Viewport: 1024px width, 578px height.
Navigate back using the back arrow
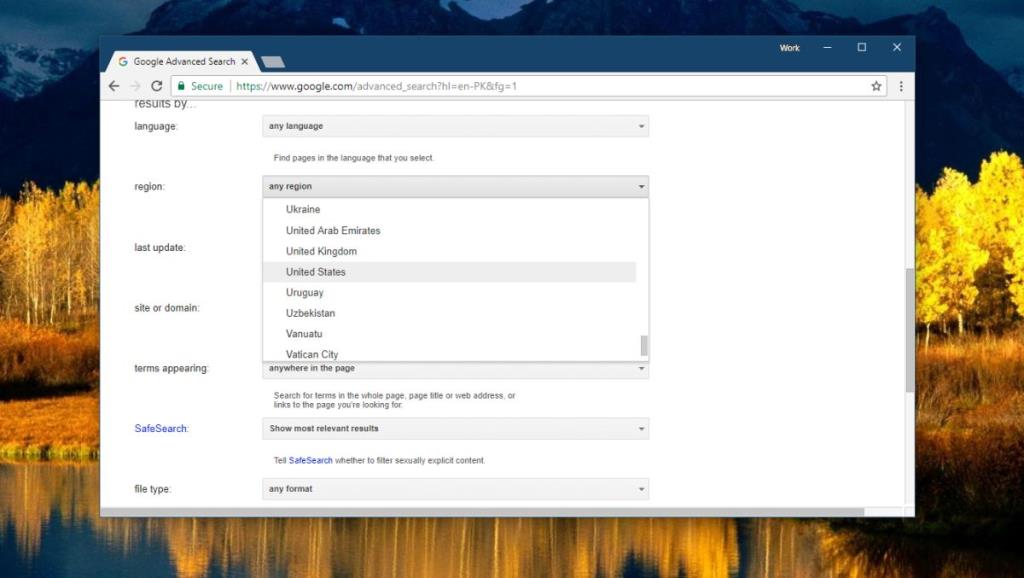113,86
